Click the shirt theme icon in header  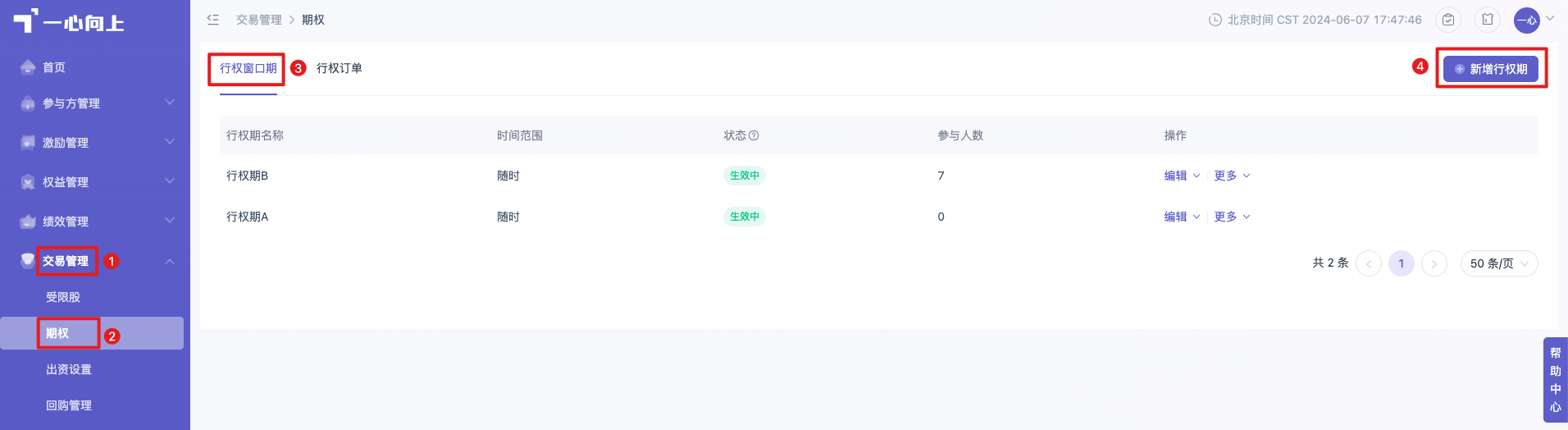click(1488, 20)
